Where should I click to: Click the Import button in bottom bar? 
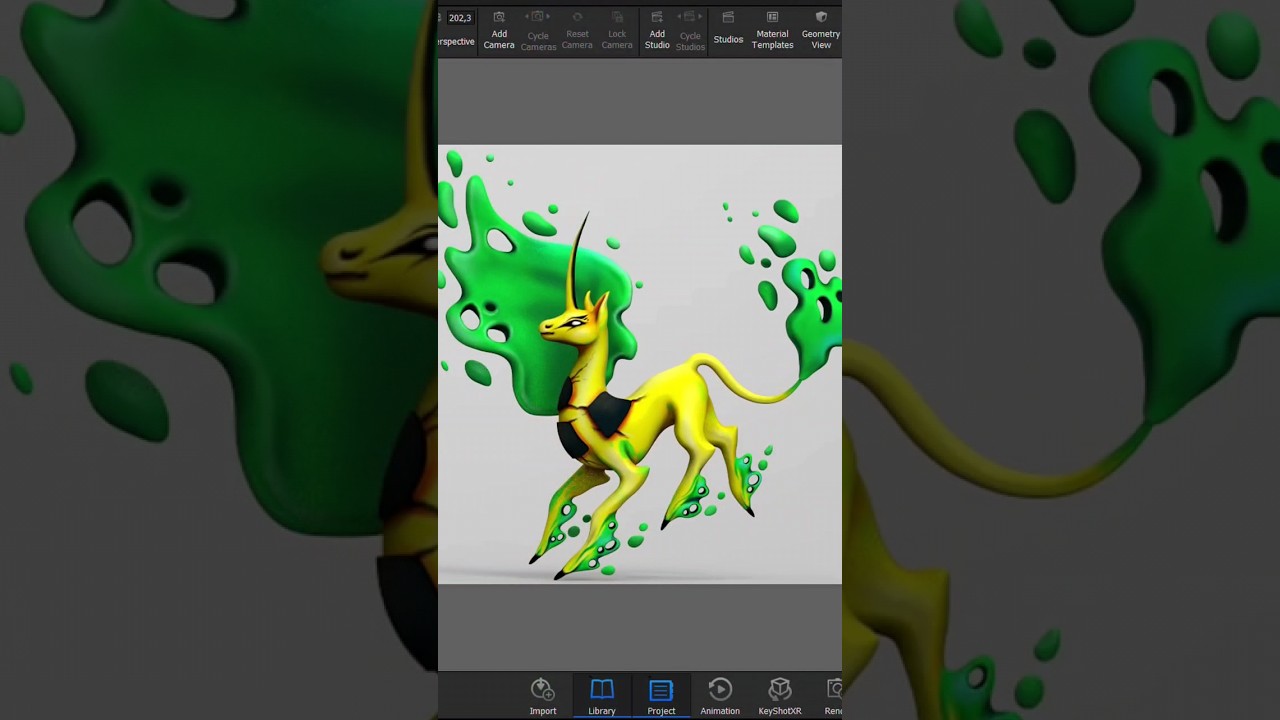543,696
